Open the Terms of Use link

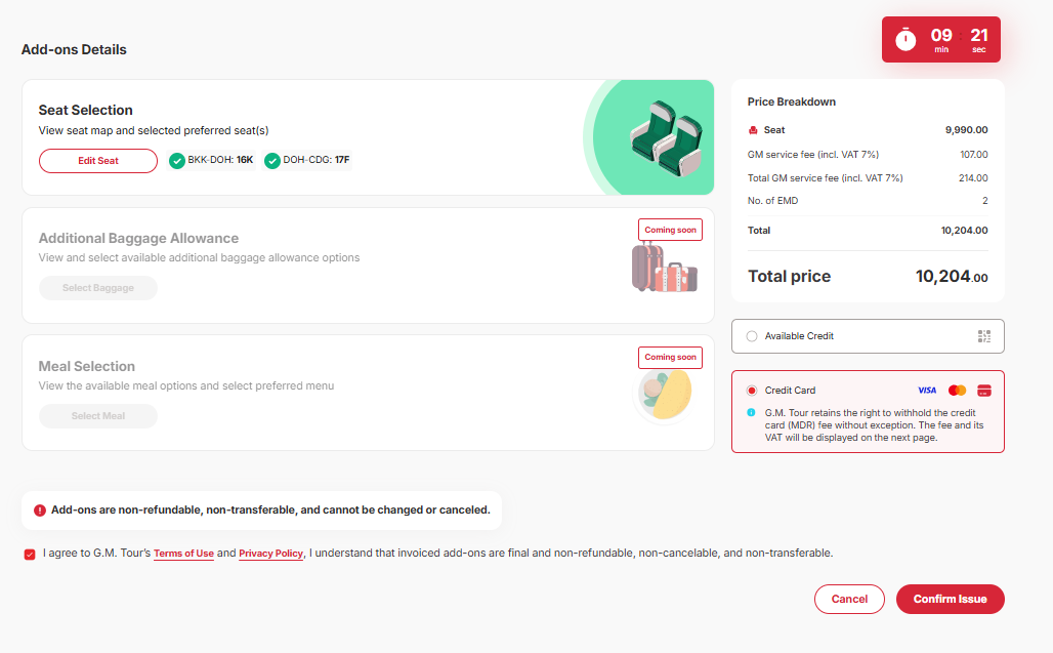183,554
